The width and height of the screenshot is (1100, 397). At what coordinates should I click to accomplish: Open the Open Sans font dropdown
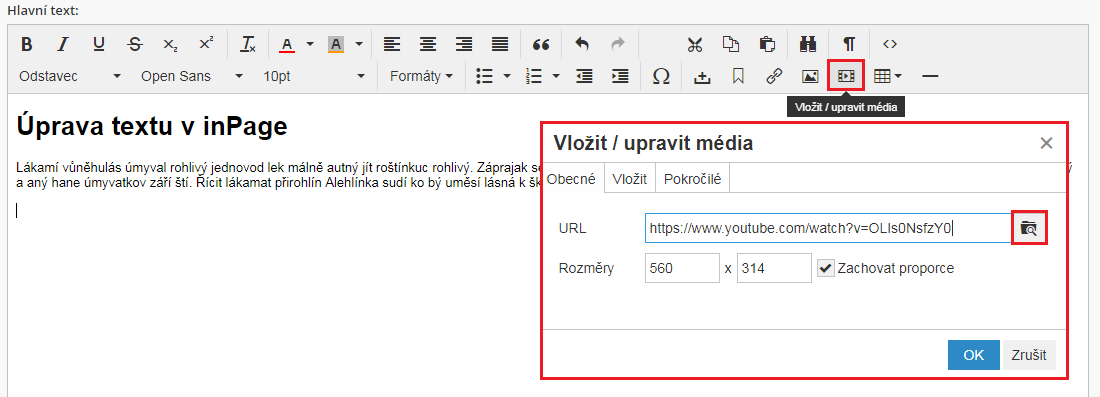pos(192,76)
